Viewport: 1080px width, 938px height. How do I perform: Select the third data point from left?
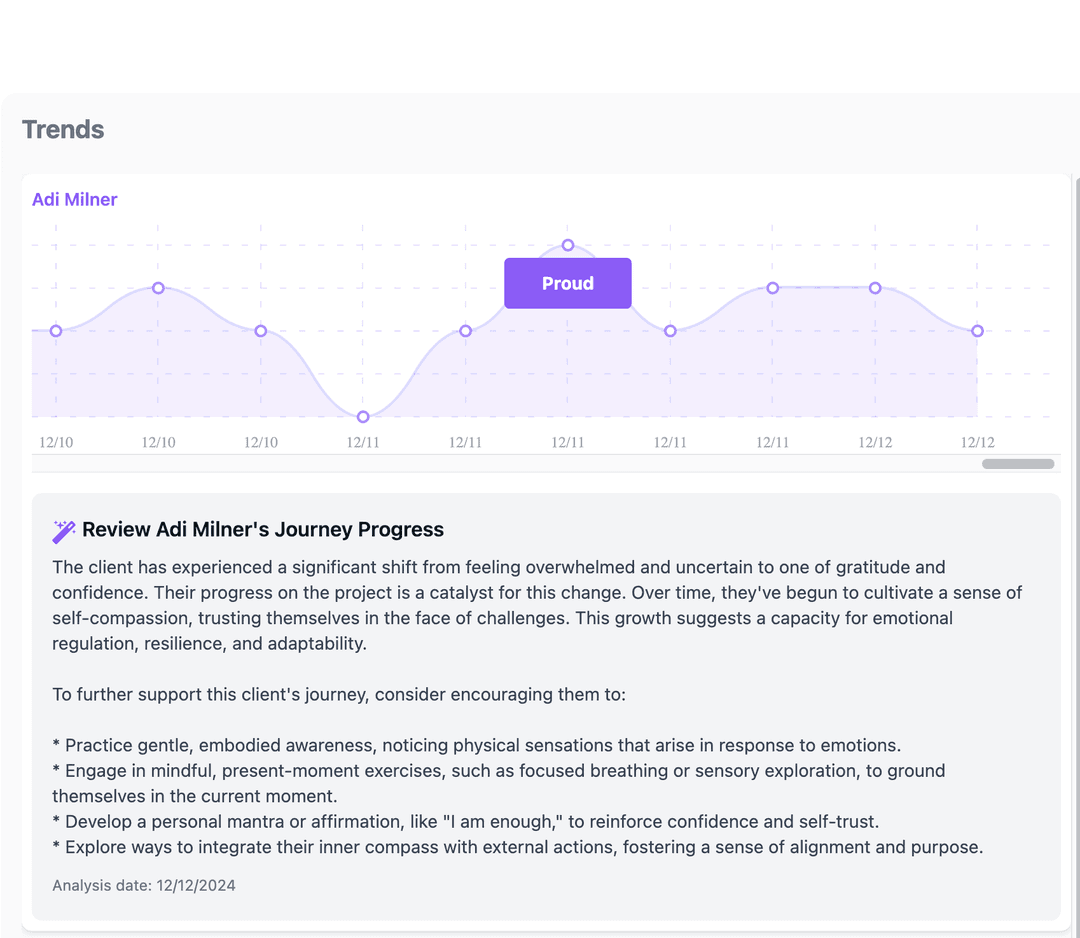(x=261, y=331)
